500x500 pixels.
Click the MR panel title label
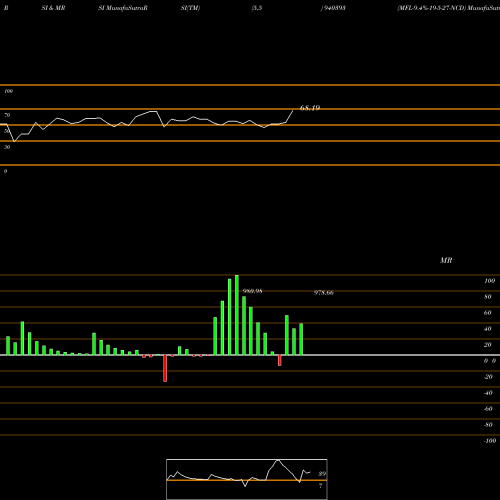[446, 260]
